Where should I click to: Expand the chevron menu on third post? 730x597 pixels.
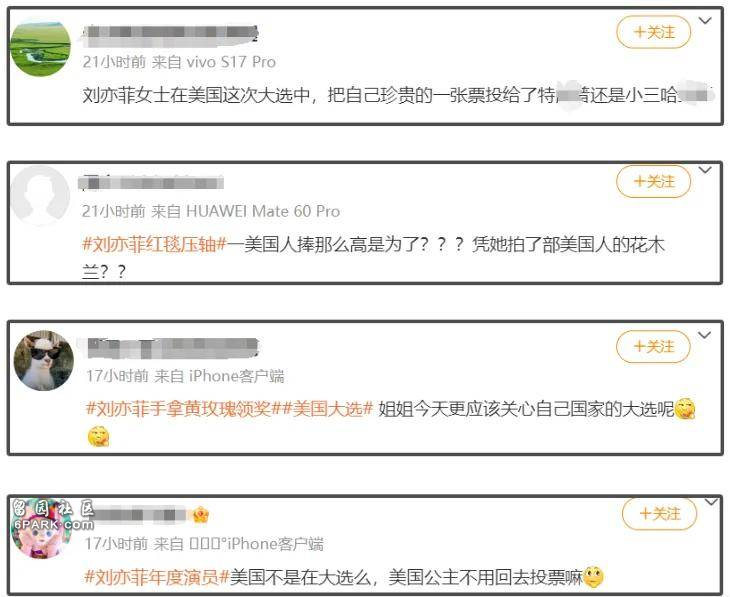click(x=704, y=335)
